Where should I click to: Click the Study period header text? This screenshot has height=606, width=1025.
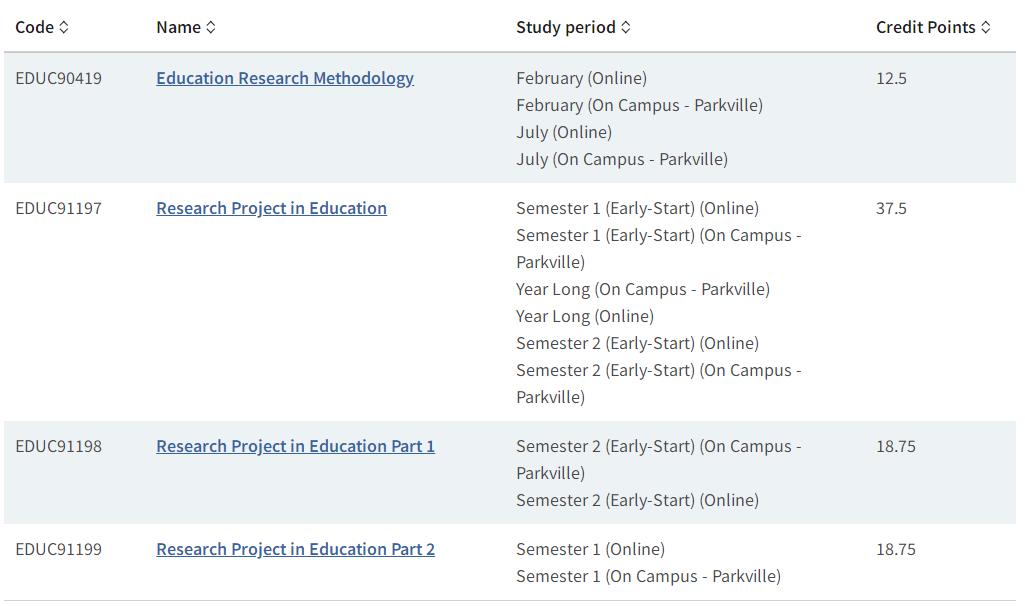[x=566, y=27]
